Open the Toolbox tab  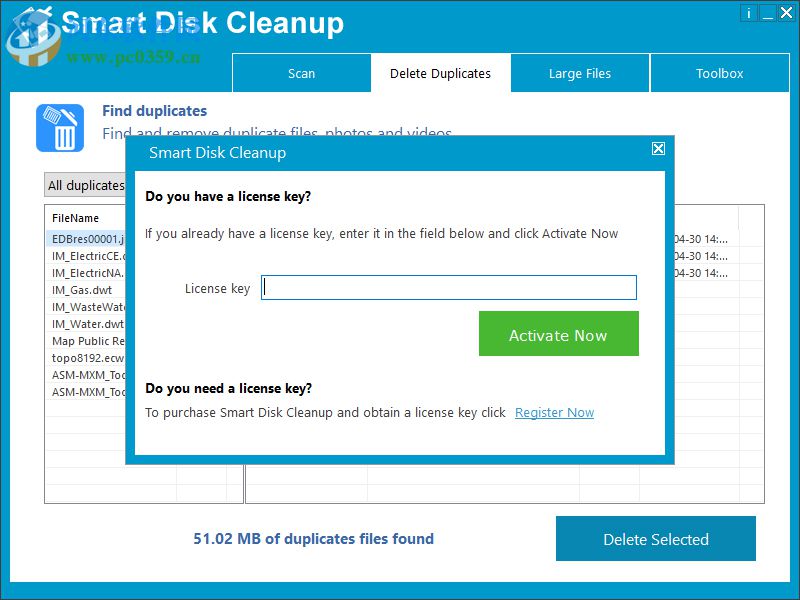(x=720, y=73)
